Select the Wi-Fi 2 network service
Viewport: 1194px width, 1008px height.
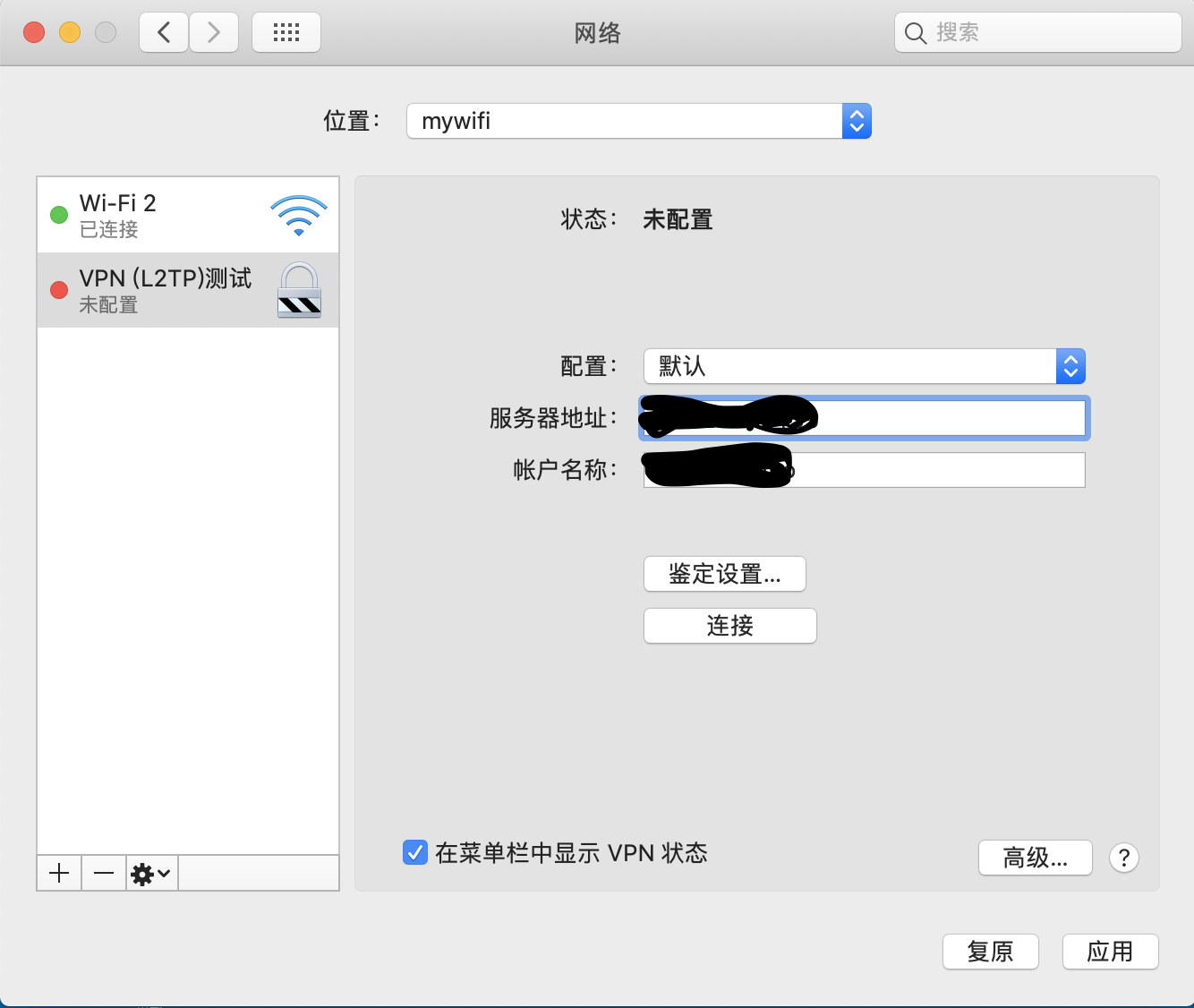[x=188, y=215]
